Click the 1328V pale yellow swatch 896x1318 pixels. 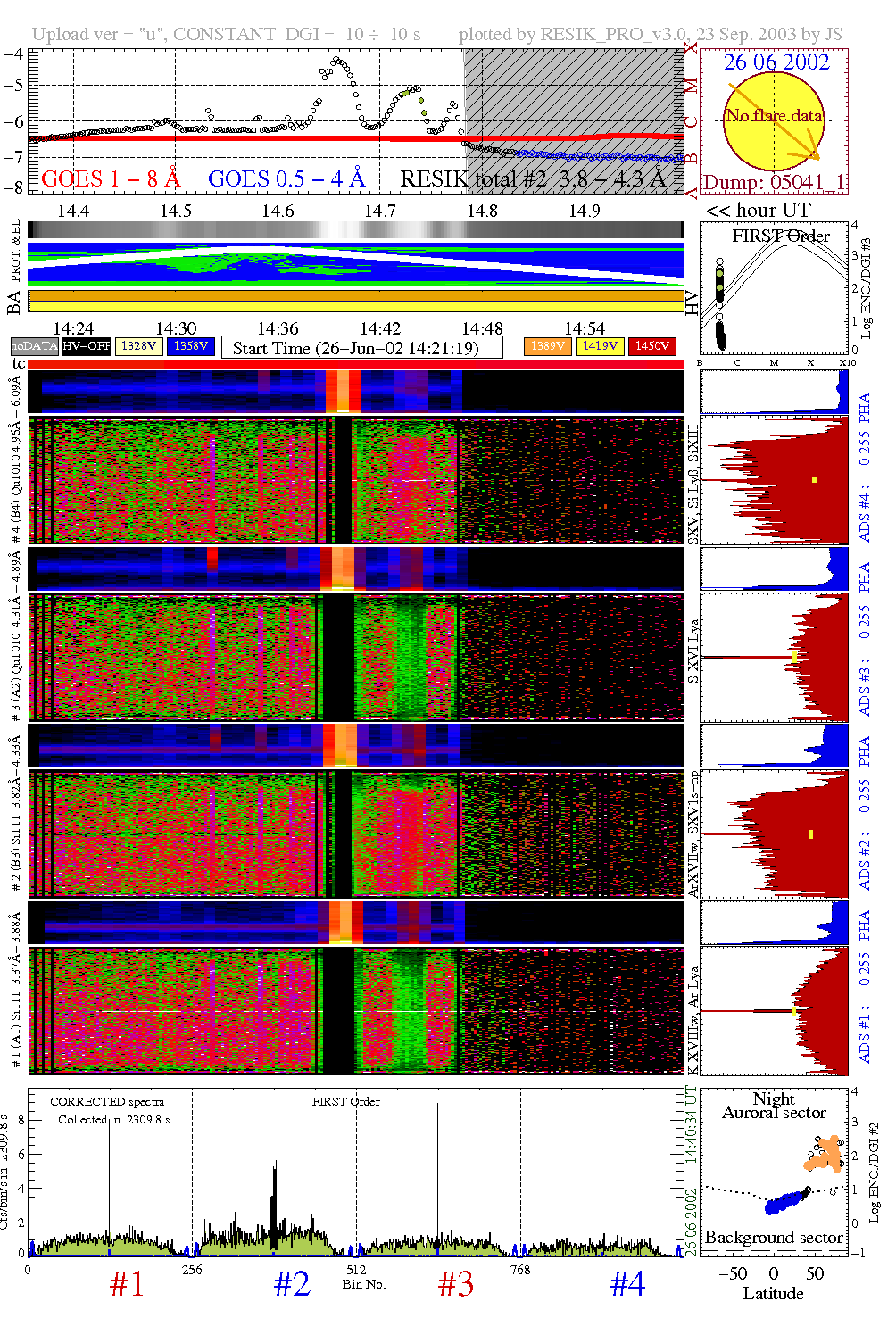tap(138, 346)
